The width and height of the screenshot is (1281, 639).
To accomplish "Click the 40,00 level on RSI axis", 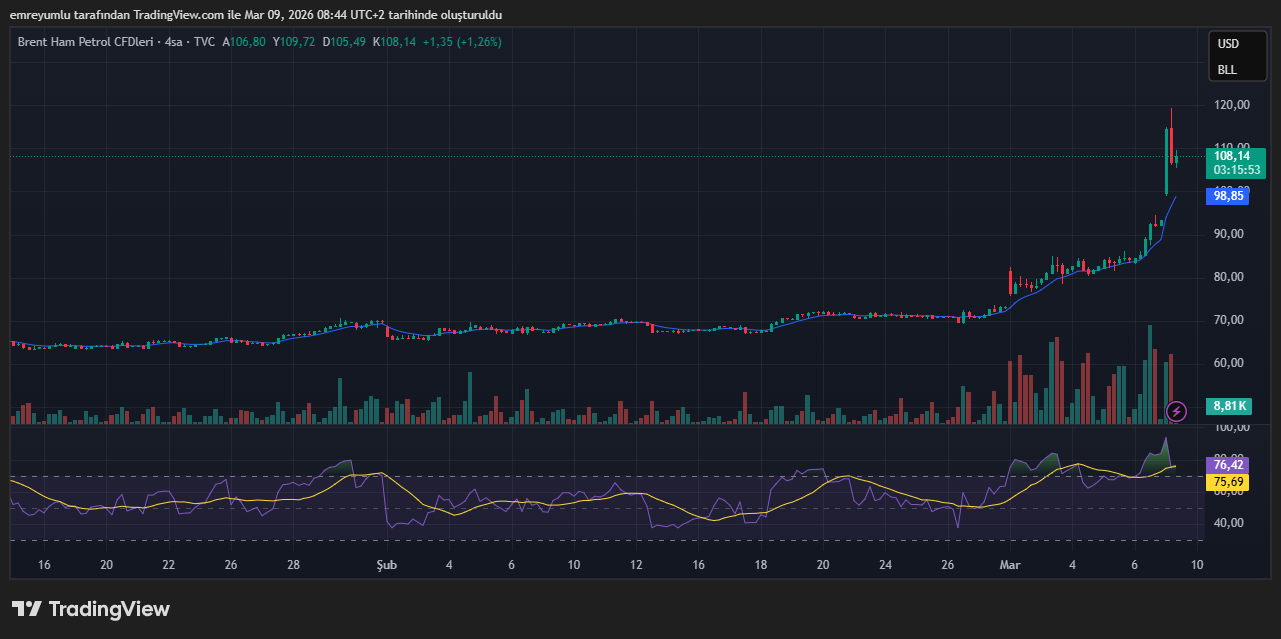I will coord(1227,523).
